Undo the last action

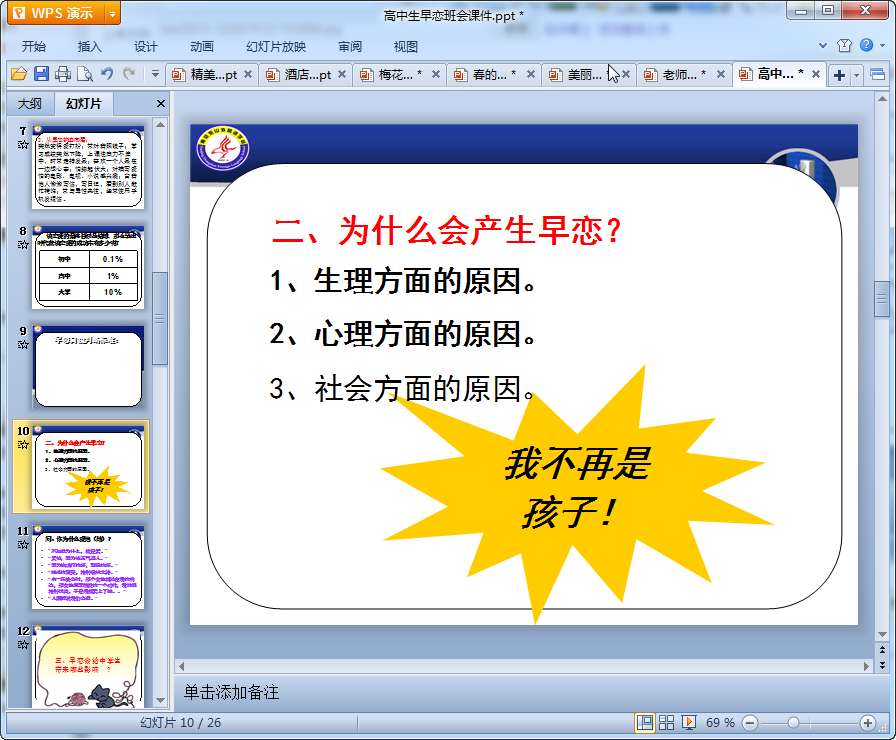[107, 74]
